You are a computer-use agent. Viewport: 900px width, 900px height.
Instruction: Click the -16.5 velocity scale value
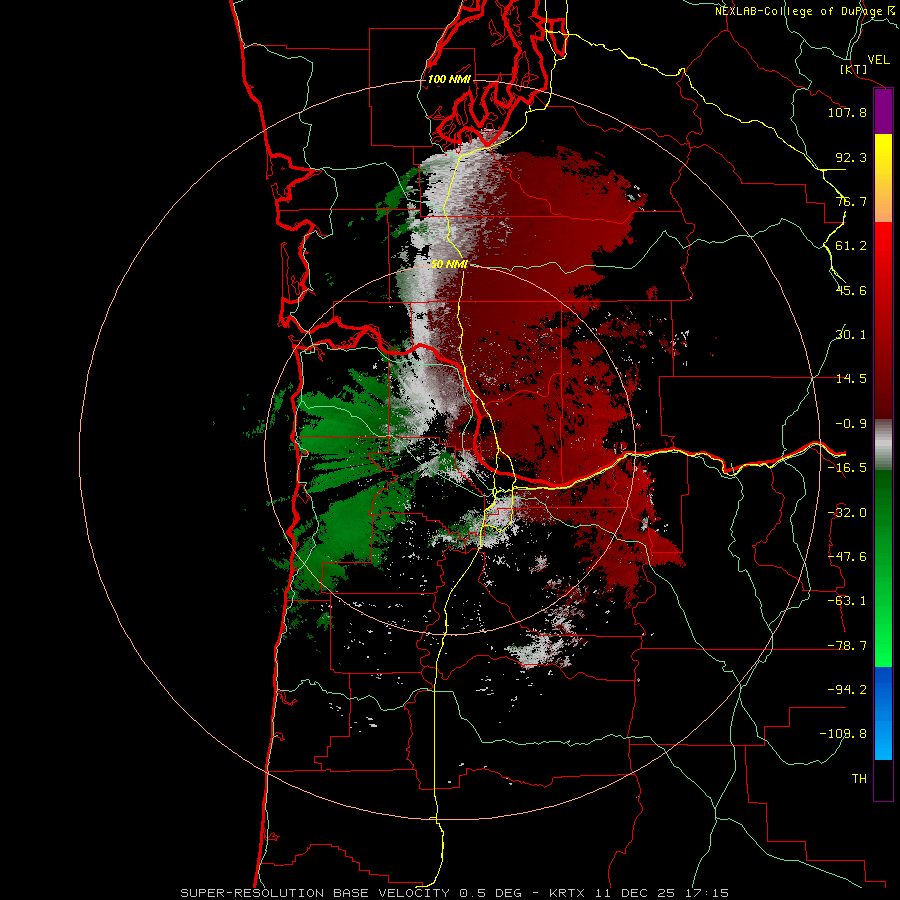point(847,468)
